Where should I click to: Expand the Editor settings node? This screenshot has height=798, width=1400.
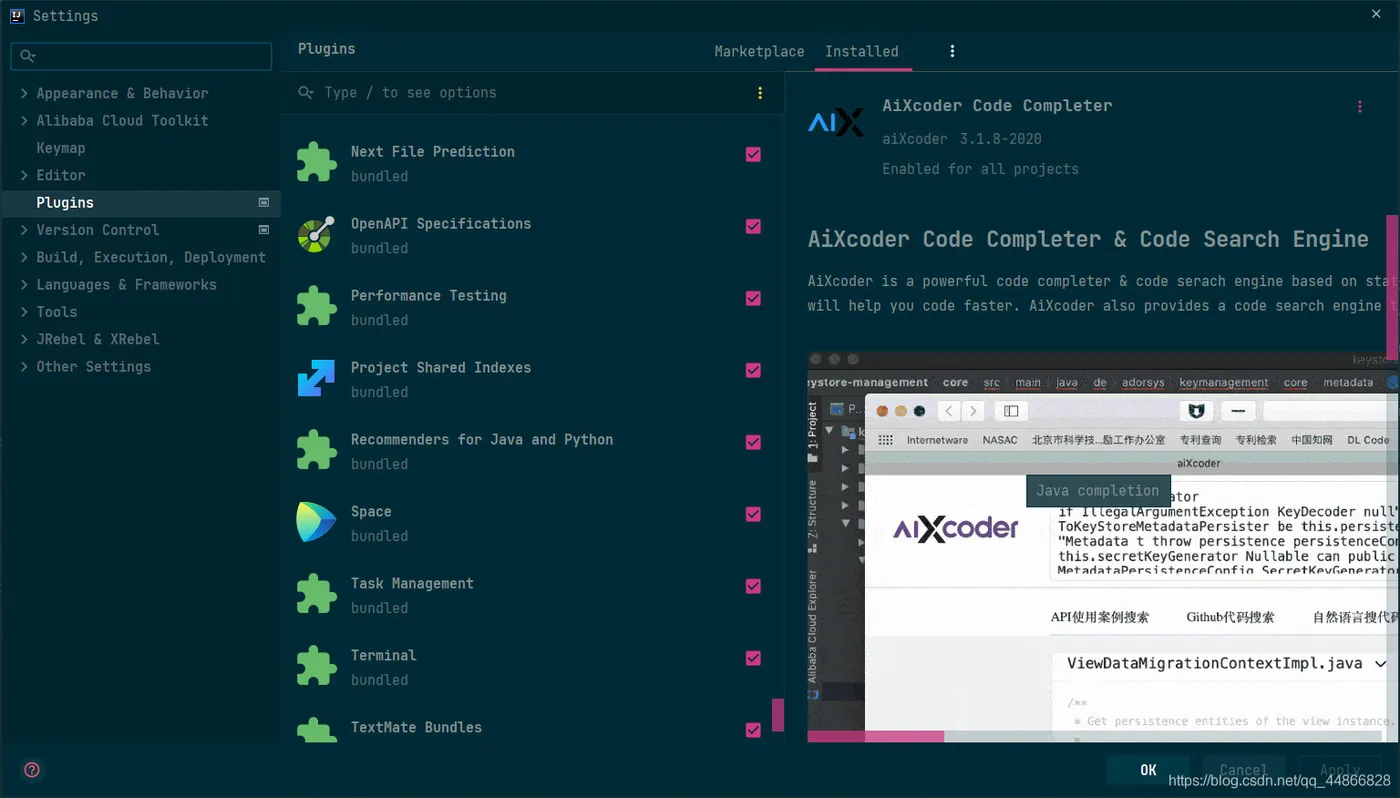point(24,175)
